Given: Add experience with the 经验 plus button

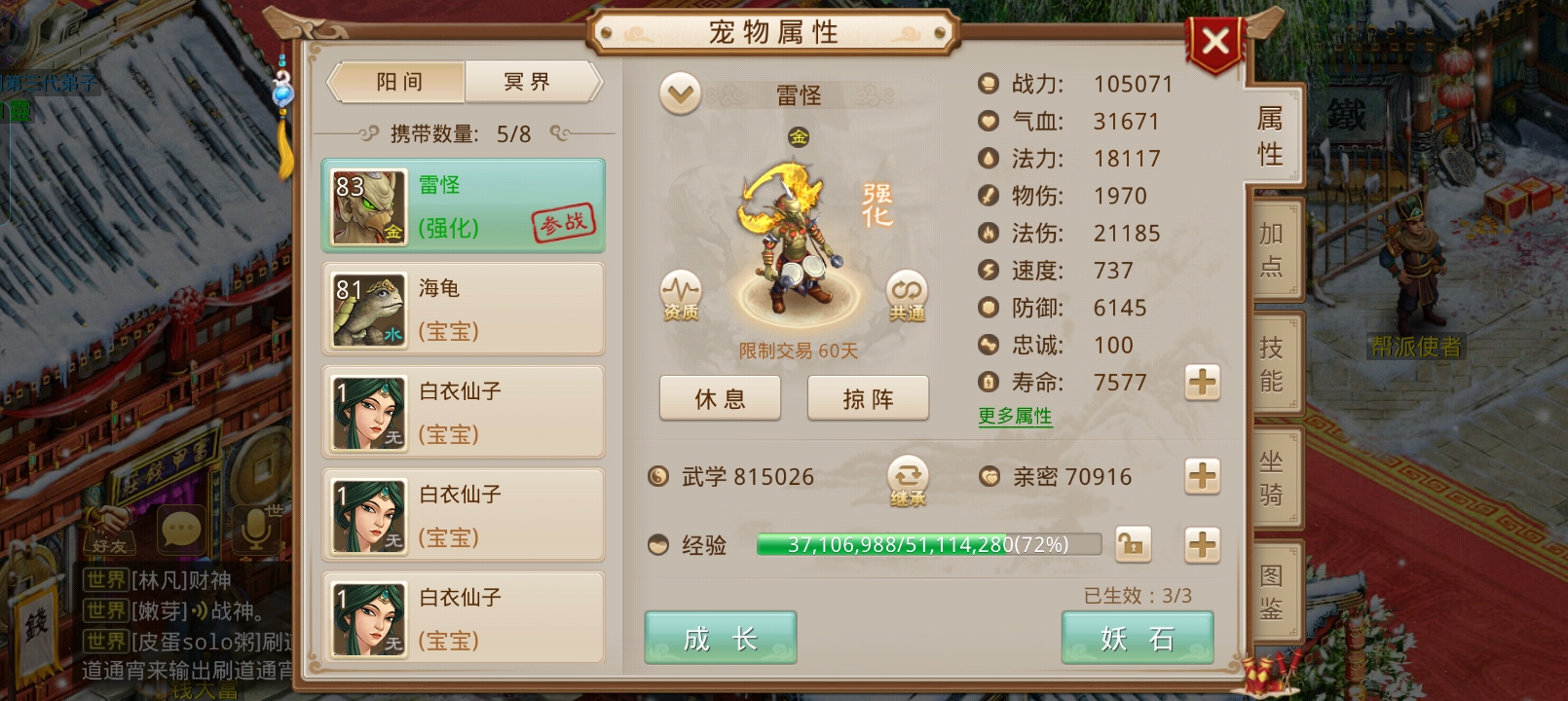Looking at the screenshot, I should click(1203, 544).
